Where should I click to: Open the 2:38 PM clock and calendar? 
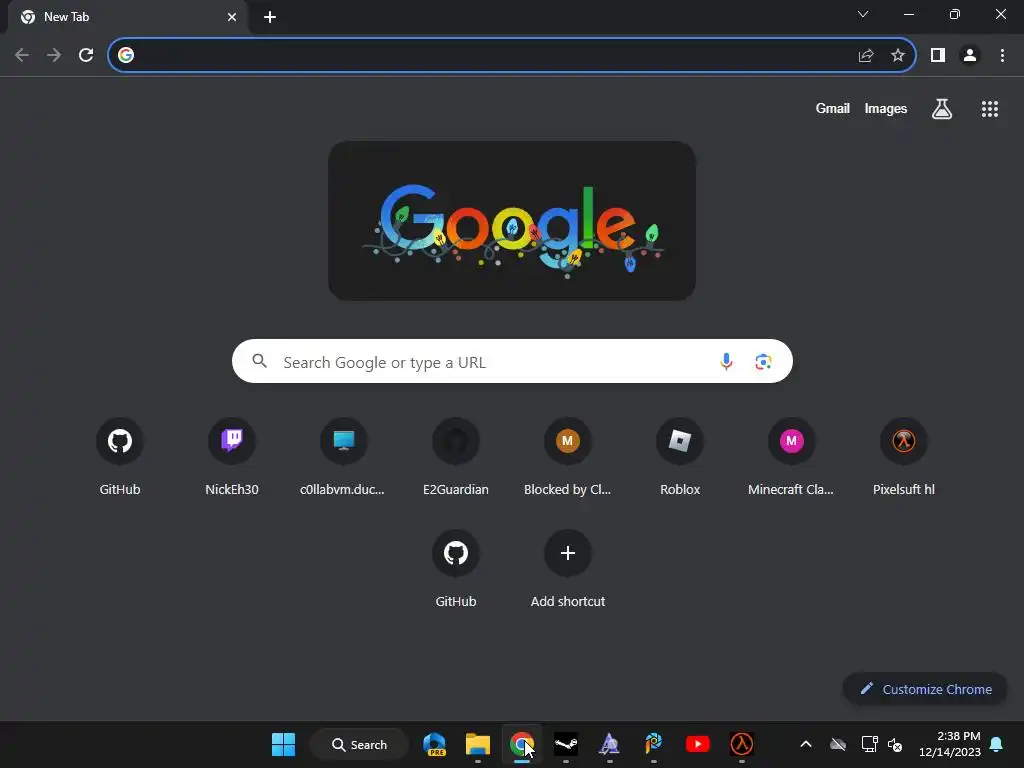(950, 744)
